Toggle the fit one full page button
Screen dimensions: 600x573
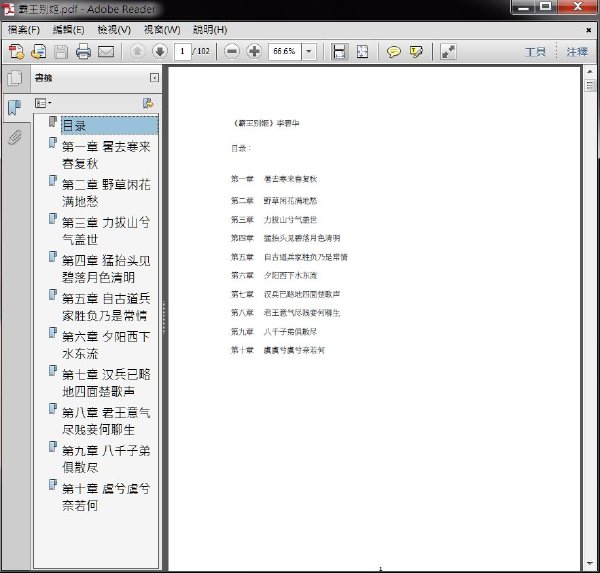(362, 51)
